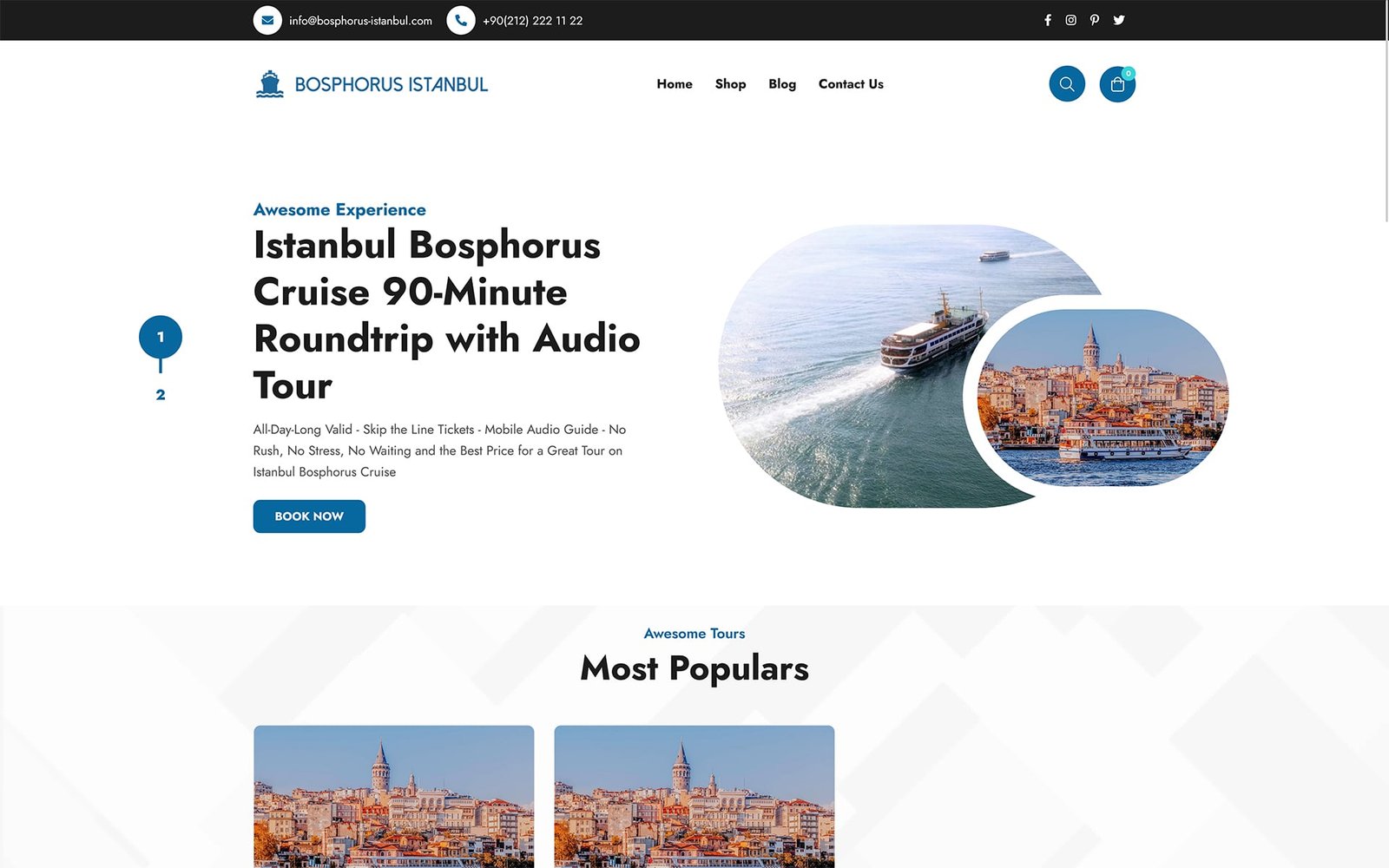
Task: Click the "Awesome Tours" label
Action: tap(694, 634)
